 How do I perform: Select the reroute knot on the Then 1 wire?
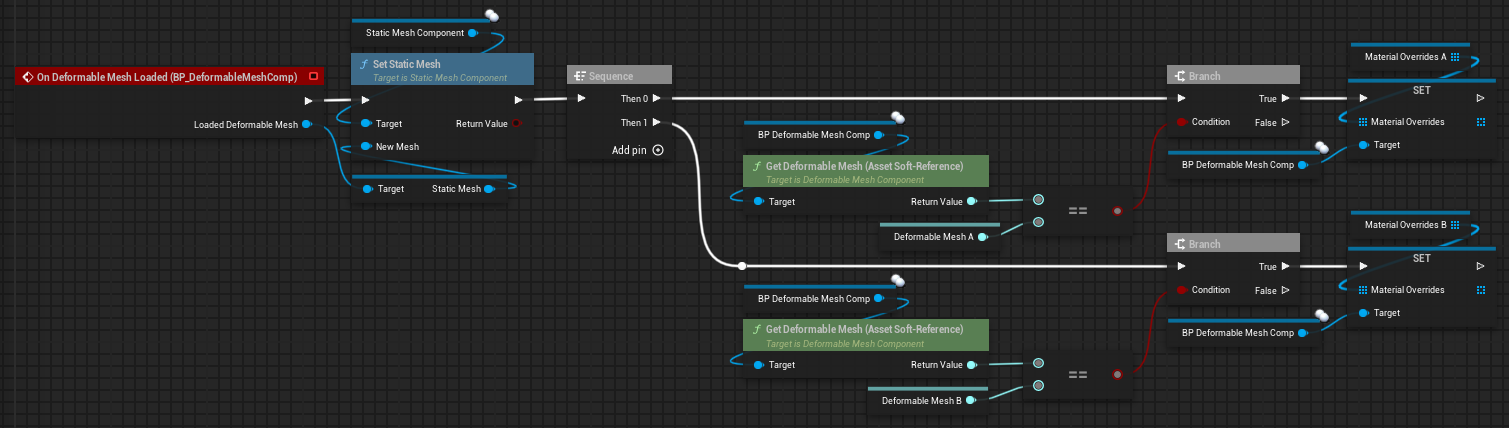tap(741, 266)
